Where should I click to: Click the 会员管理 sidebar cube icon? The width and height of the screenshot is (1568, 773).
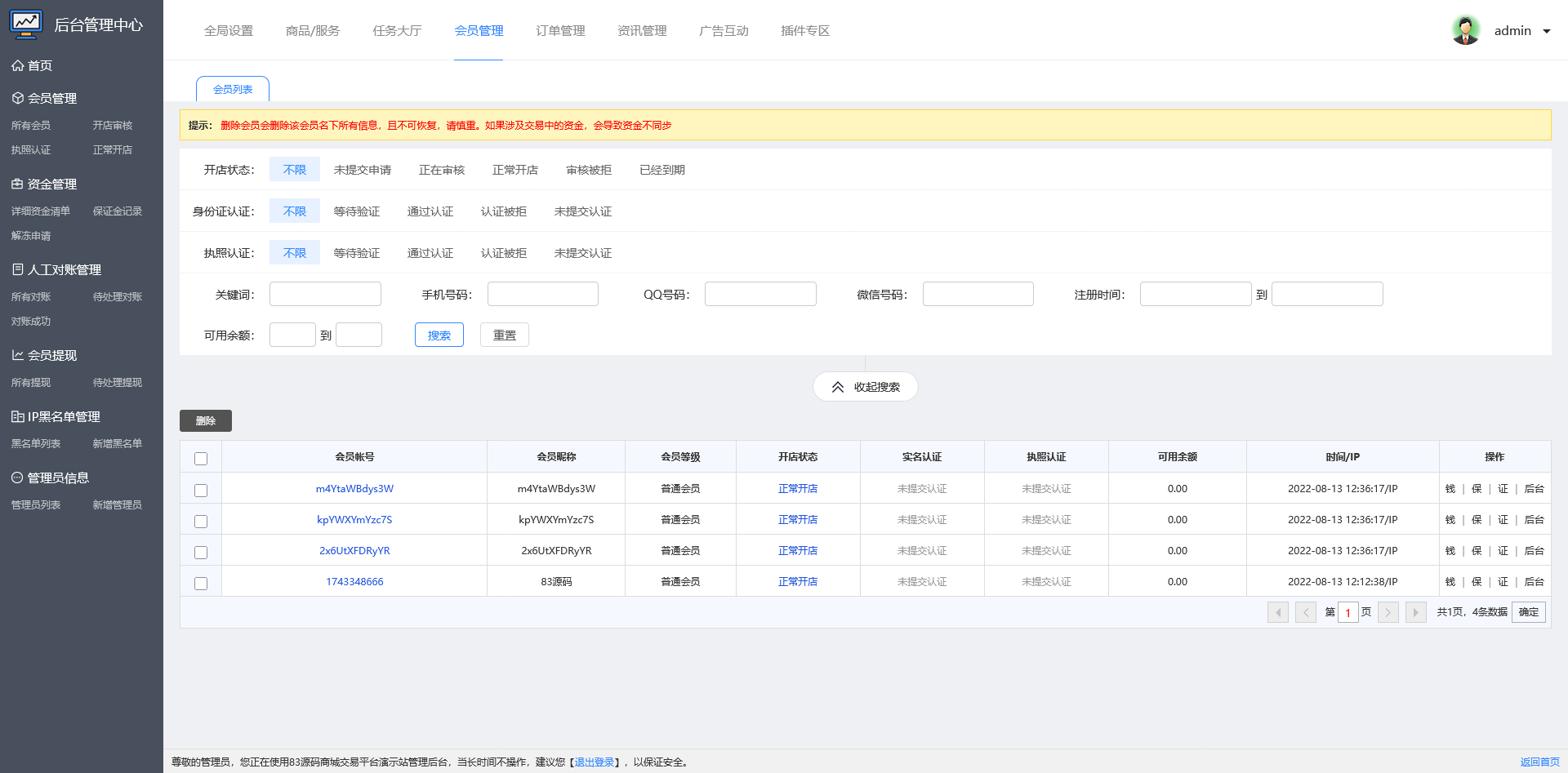[17, 98]
